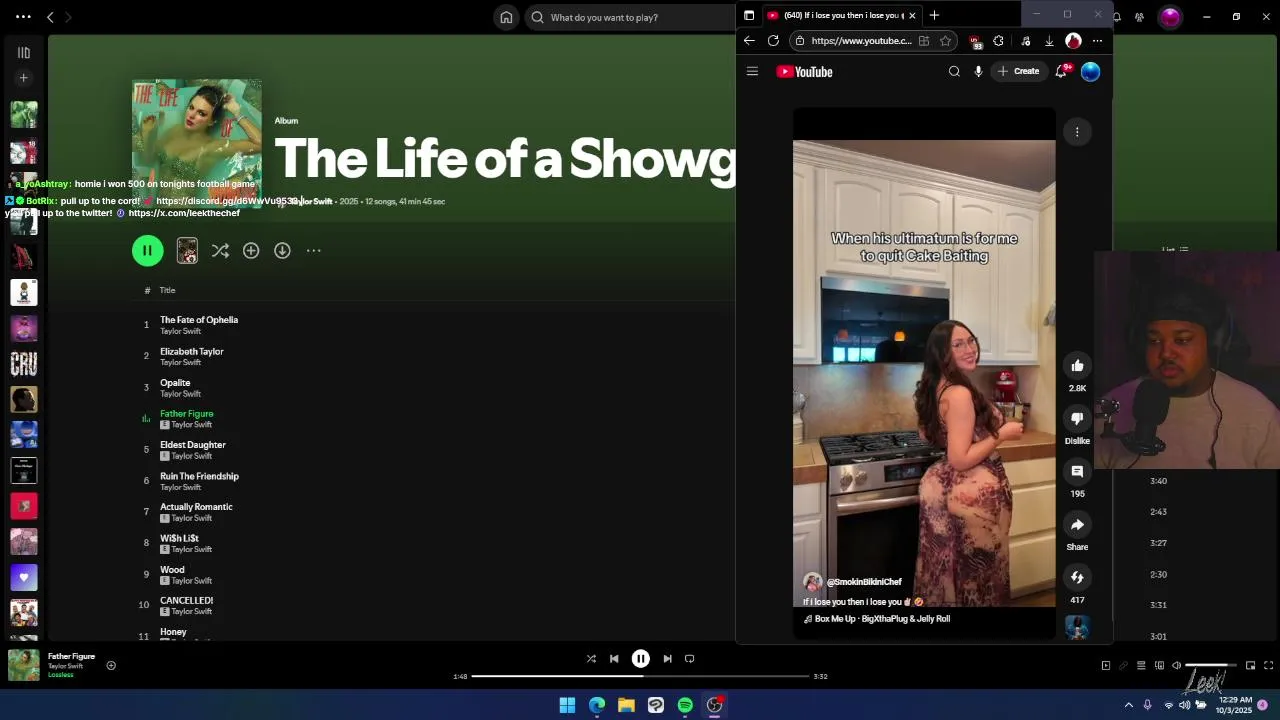Switch to the YouTube browser tab
1280x720 pixels.
(x=841, y=15)
